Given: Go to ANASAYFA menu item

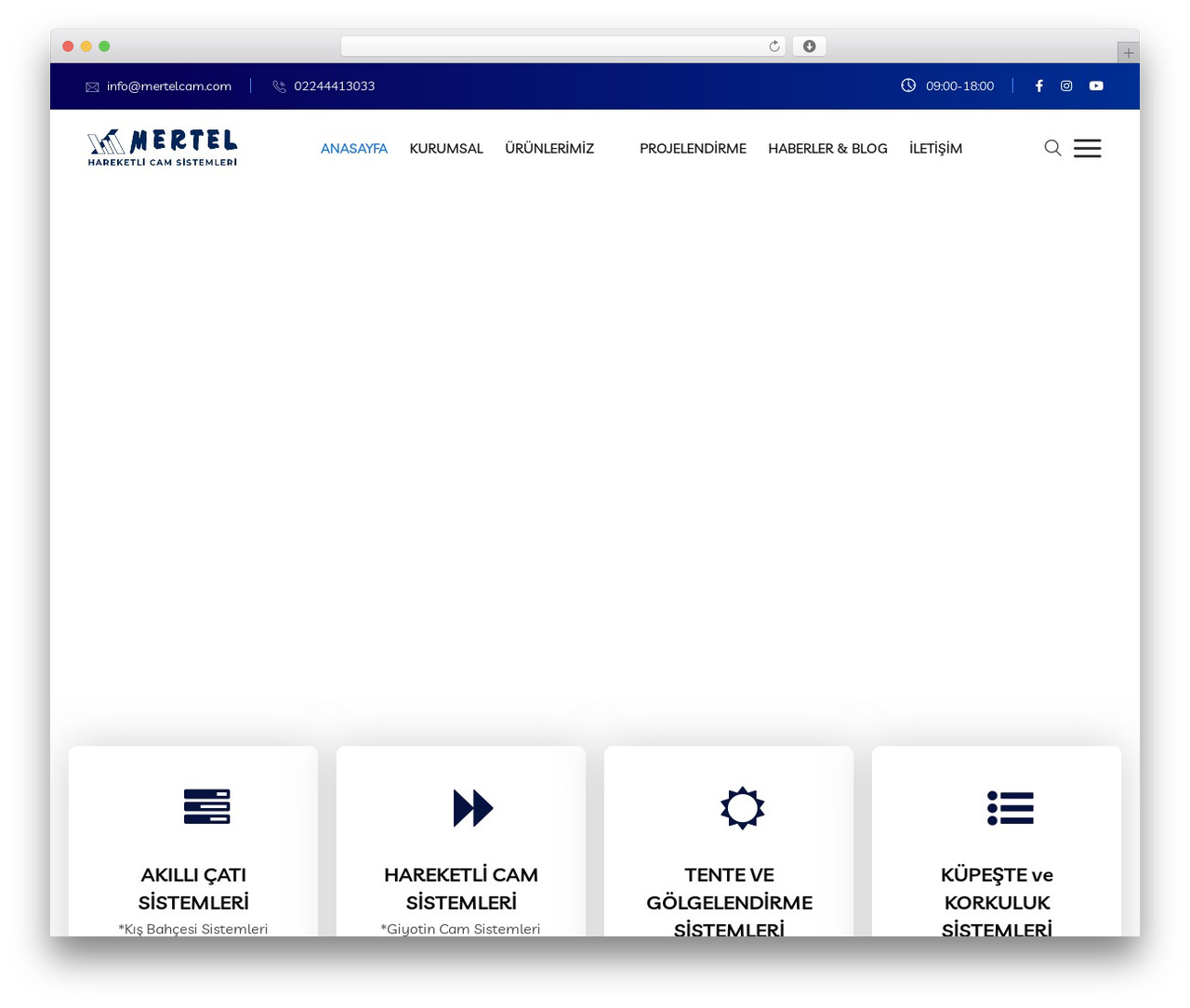Looking at the screenshot, I should (x=354, y=148).
